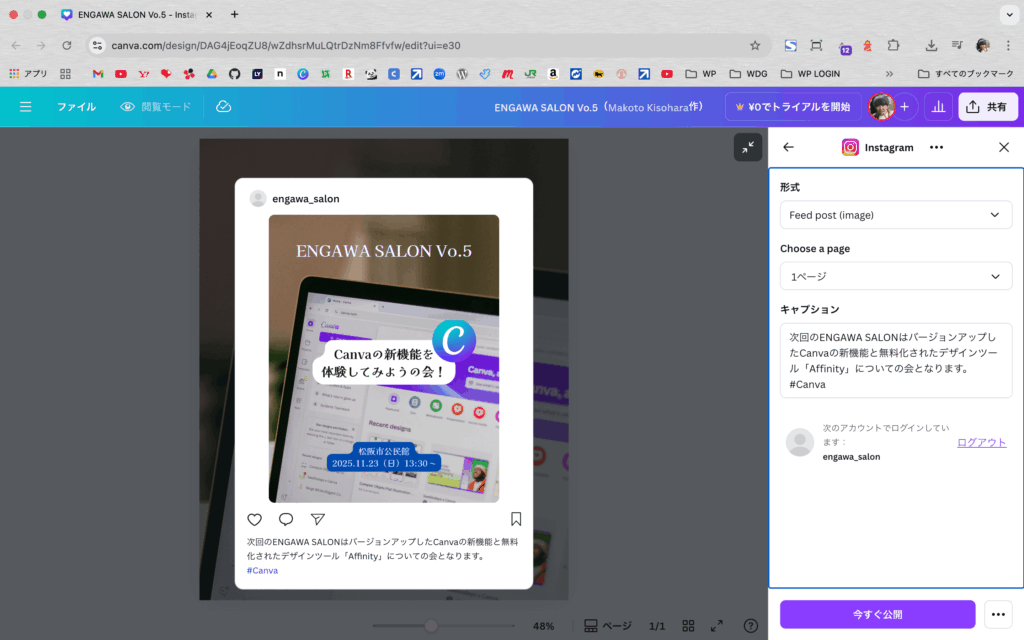
Task: Click the cloud save status icon
Action: pyautogui.click(x=224, y=107)
